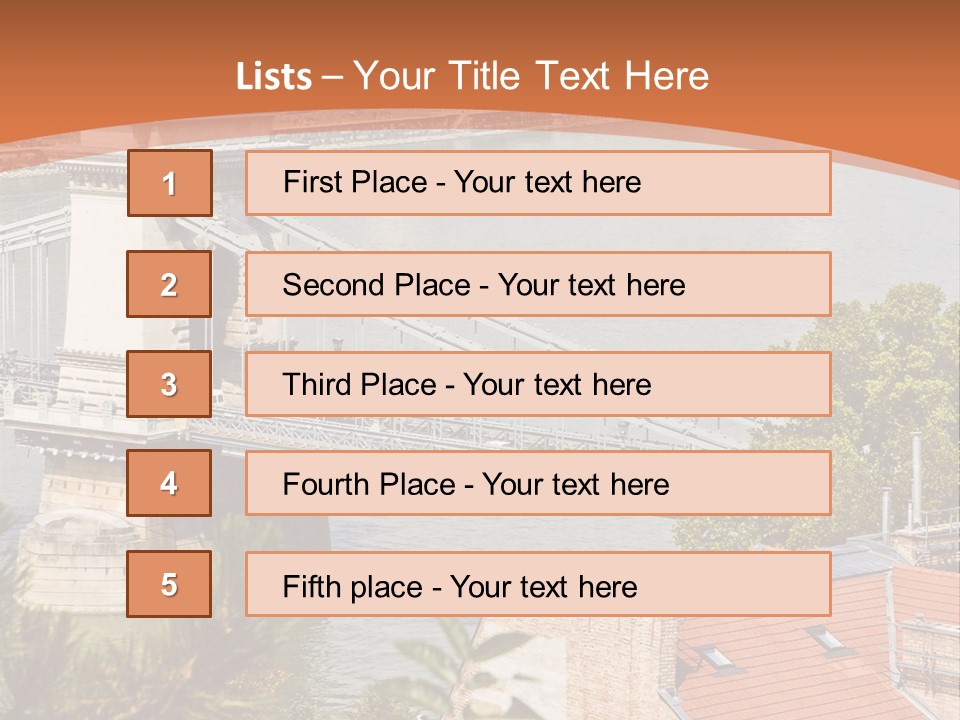Select the number 4 box
Viewport: 960px width, 720px height.
[169, 483]
